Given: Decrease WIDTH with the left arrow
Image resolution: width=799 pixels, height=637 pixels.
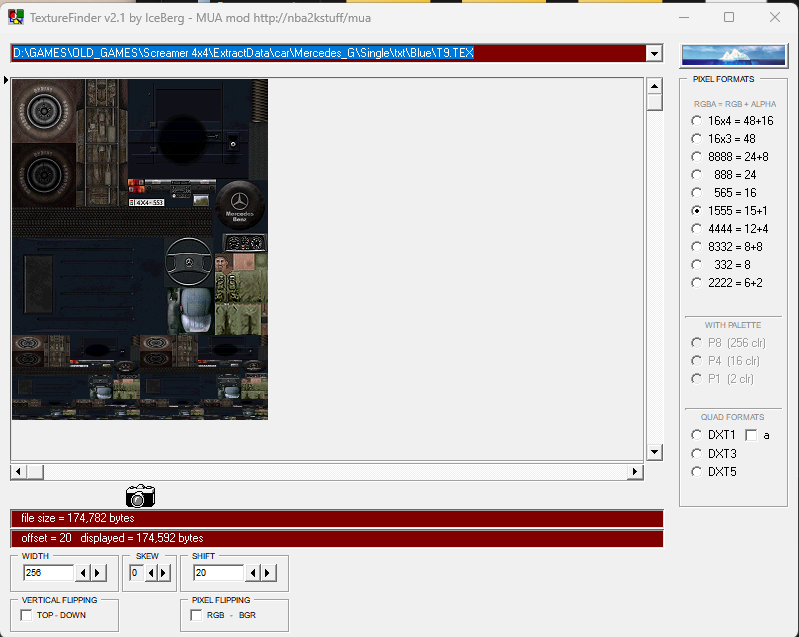Looking at the screenshot, I should point(83,573).
